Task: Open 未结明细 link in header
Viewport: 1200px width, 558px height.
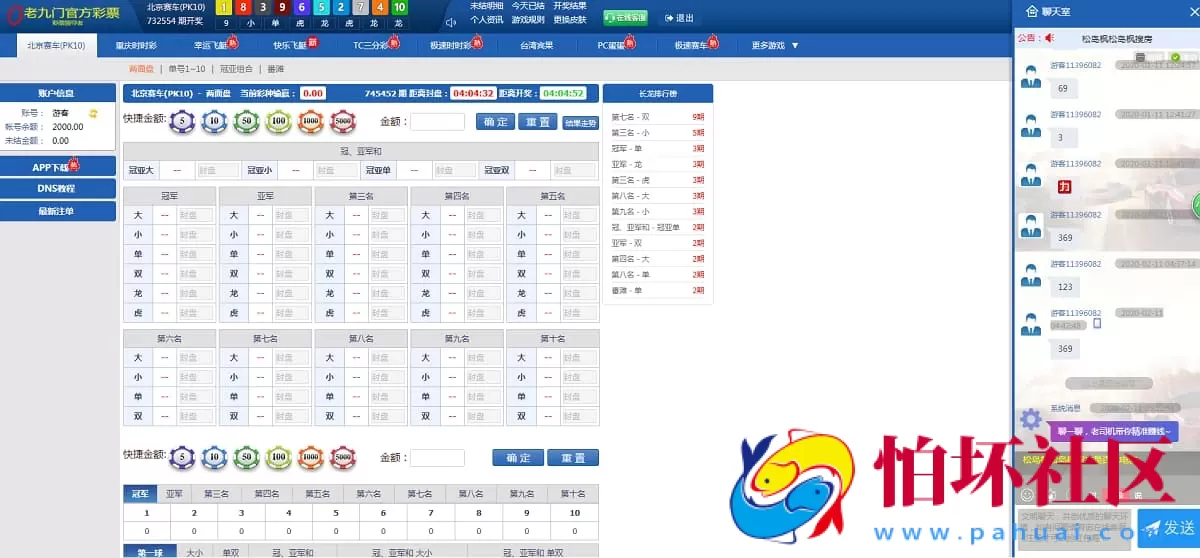Action: pos(487,6)
